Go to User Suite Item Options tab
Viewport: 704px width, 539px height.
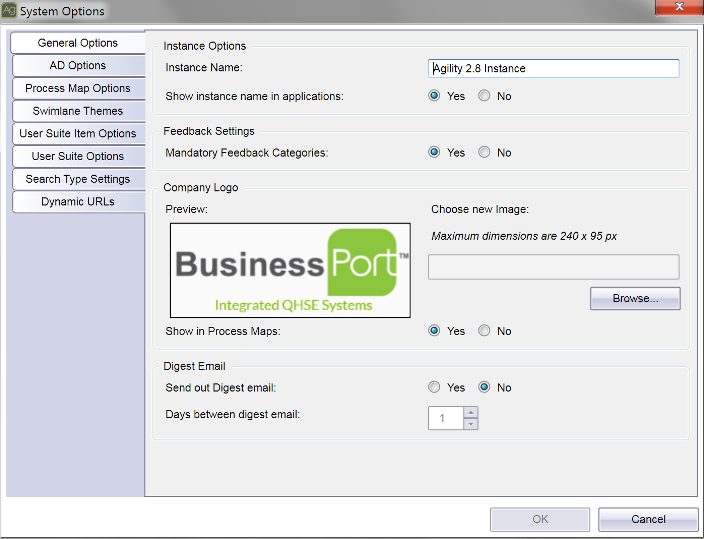(78, 134)
